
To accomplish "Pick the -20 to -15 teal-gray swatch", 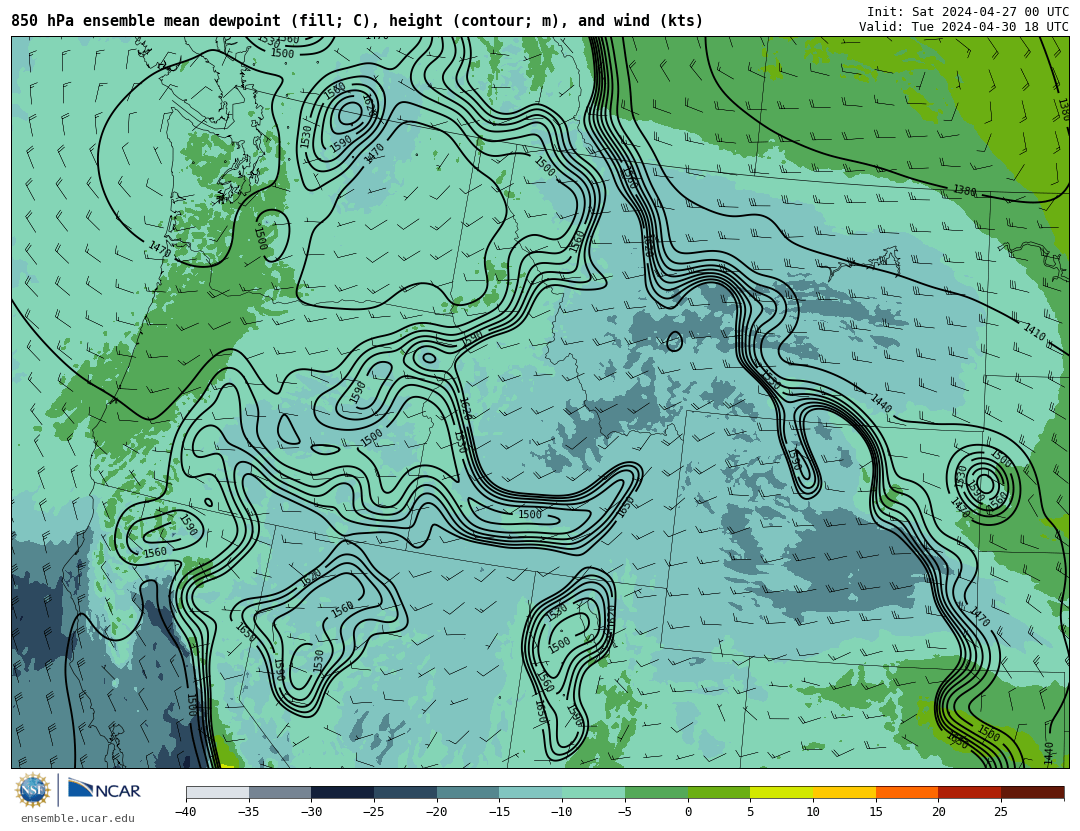I will 468,792.
